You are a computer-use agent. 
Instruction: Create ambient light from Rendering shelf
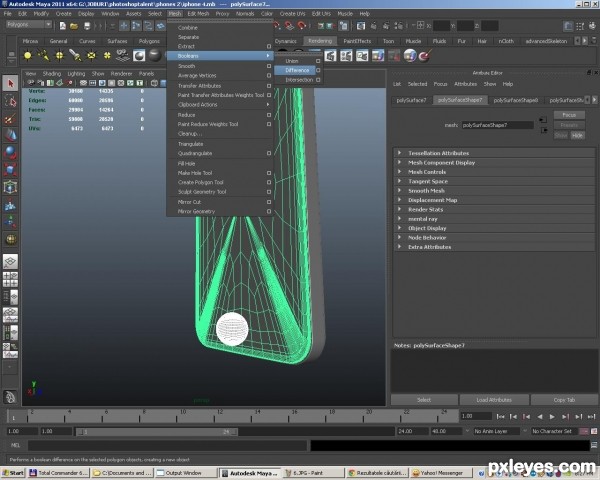point(28,56)
